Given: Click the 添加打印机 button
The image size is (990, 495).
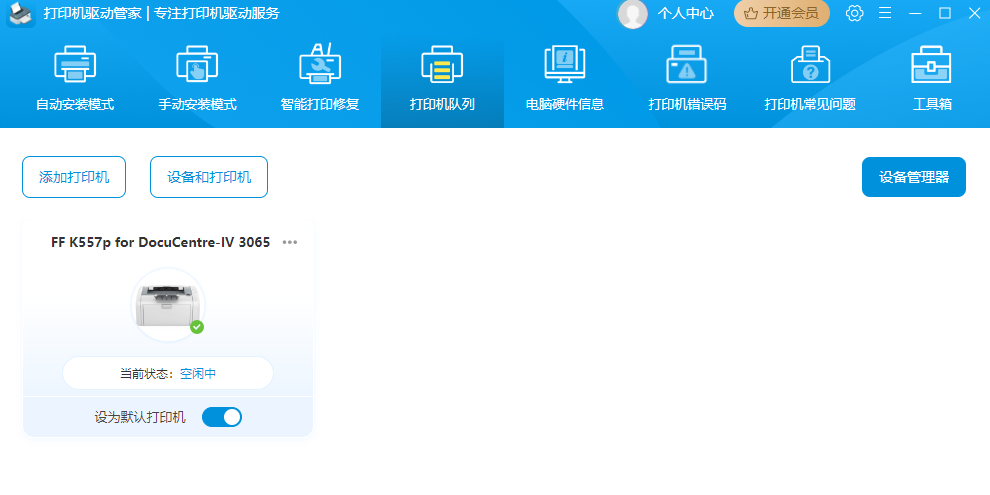Looking at the screenshot, I should [74, 177].
